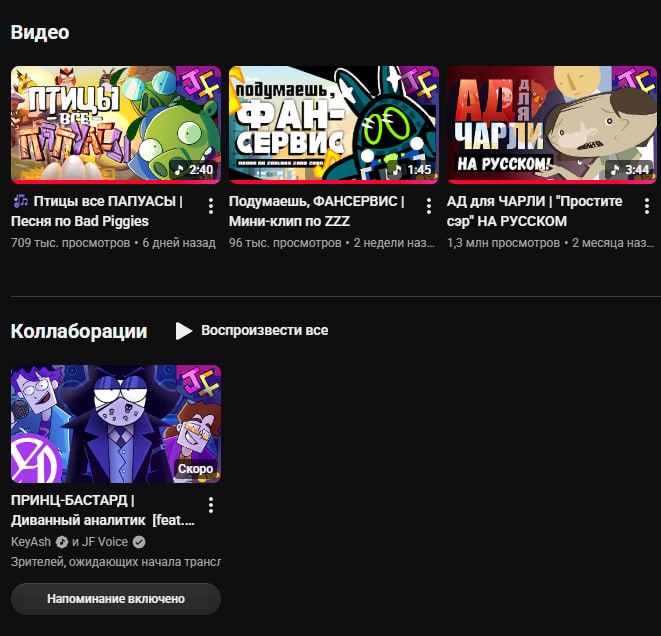
Task: Open the Птицы все ПАПУАСЫ video thumbnail
Action: coord(116,125)
